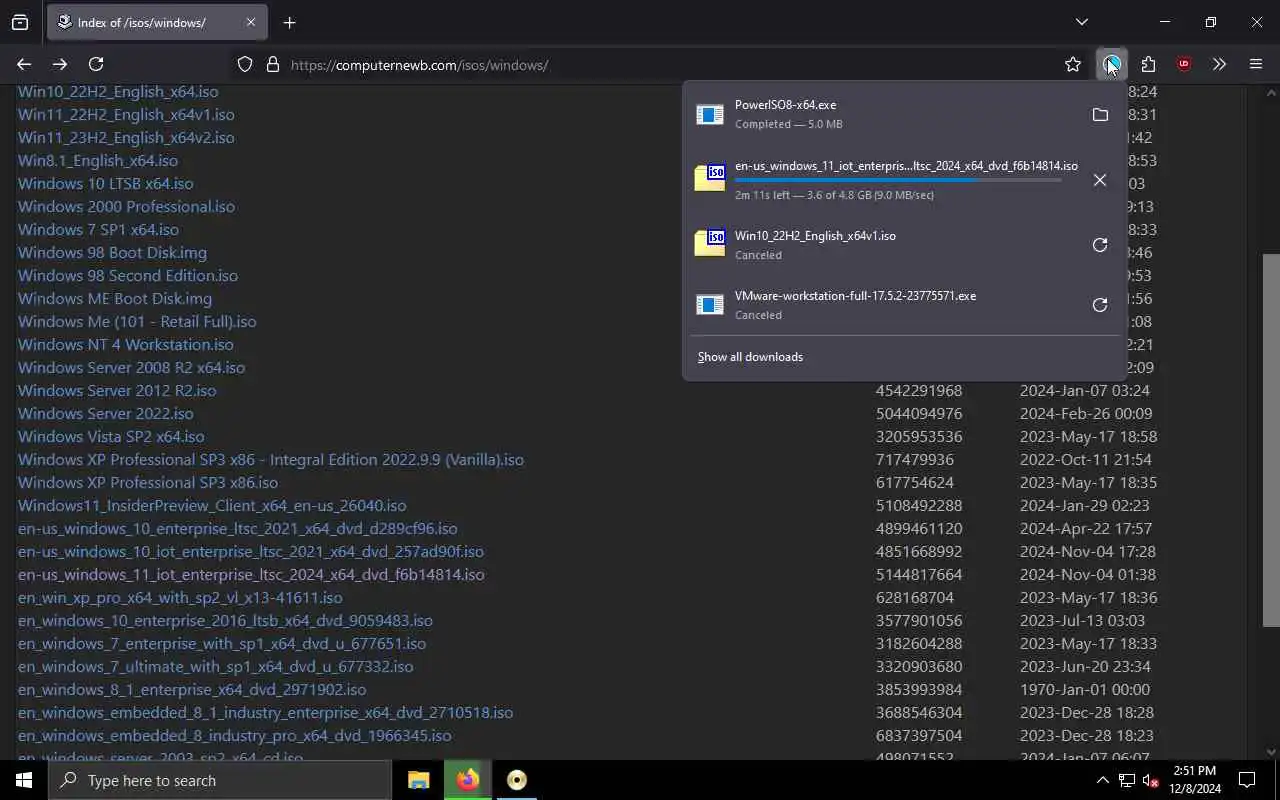Select the Index of /isos/windows/ tab

tap(155, 22)
